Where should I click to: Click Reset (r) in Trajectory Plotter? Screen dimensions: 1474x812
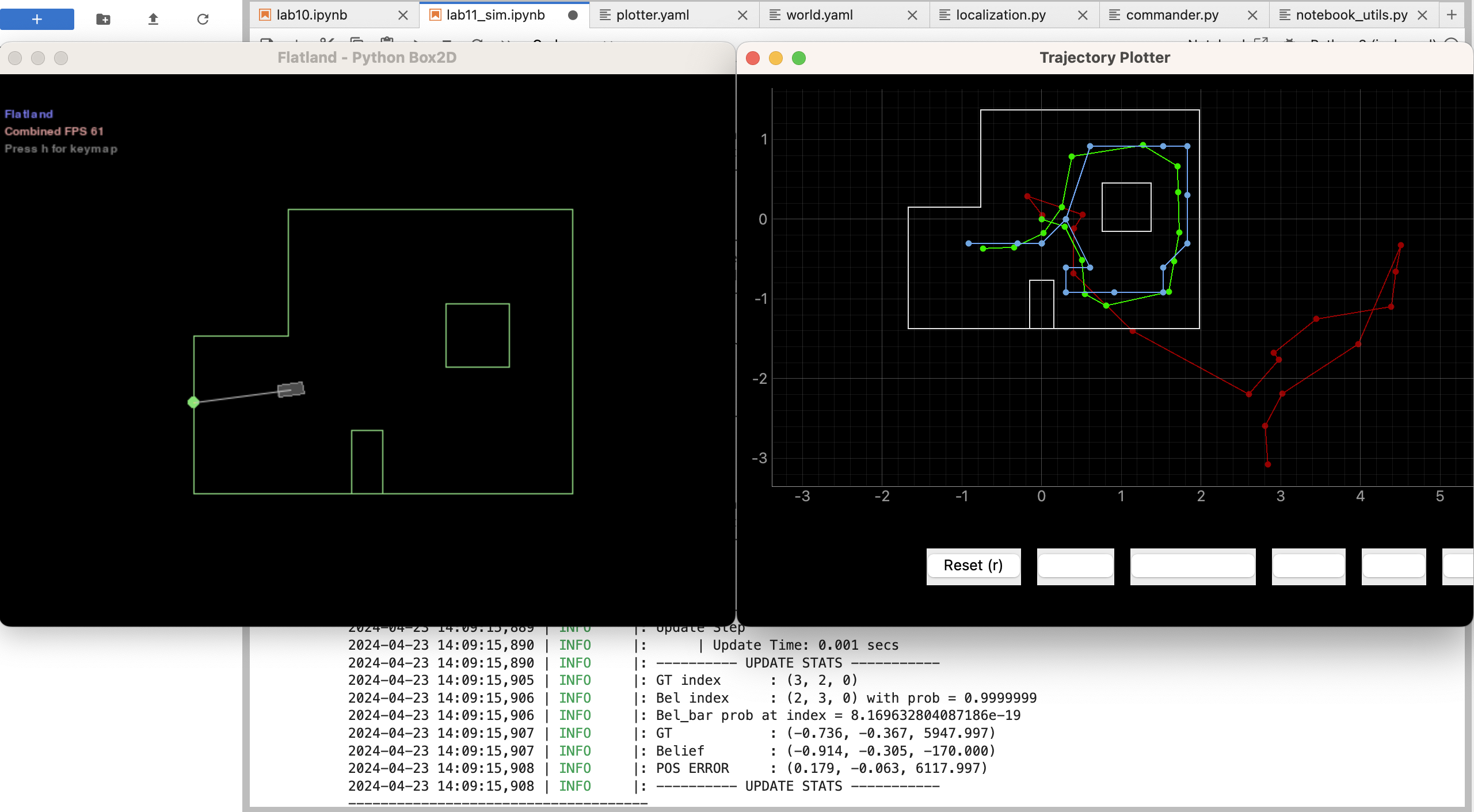pos(973,565)
